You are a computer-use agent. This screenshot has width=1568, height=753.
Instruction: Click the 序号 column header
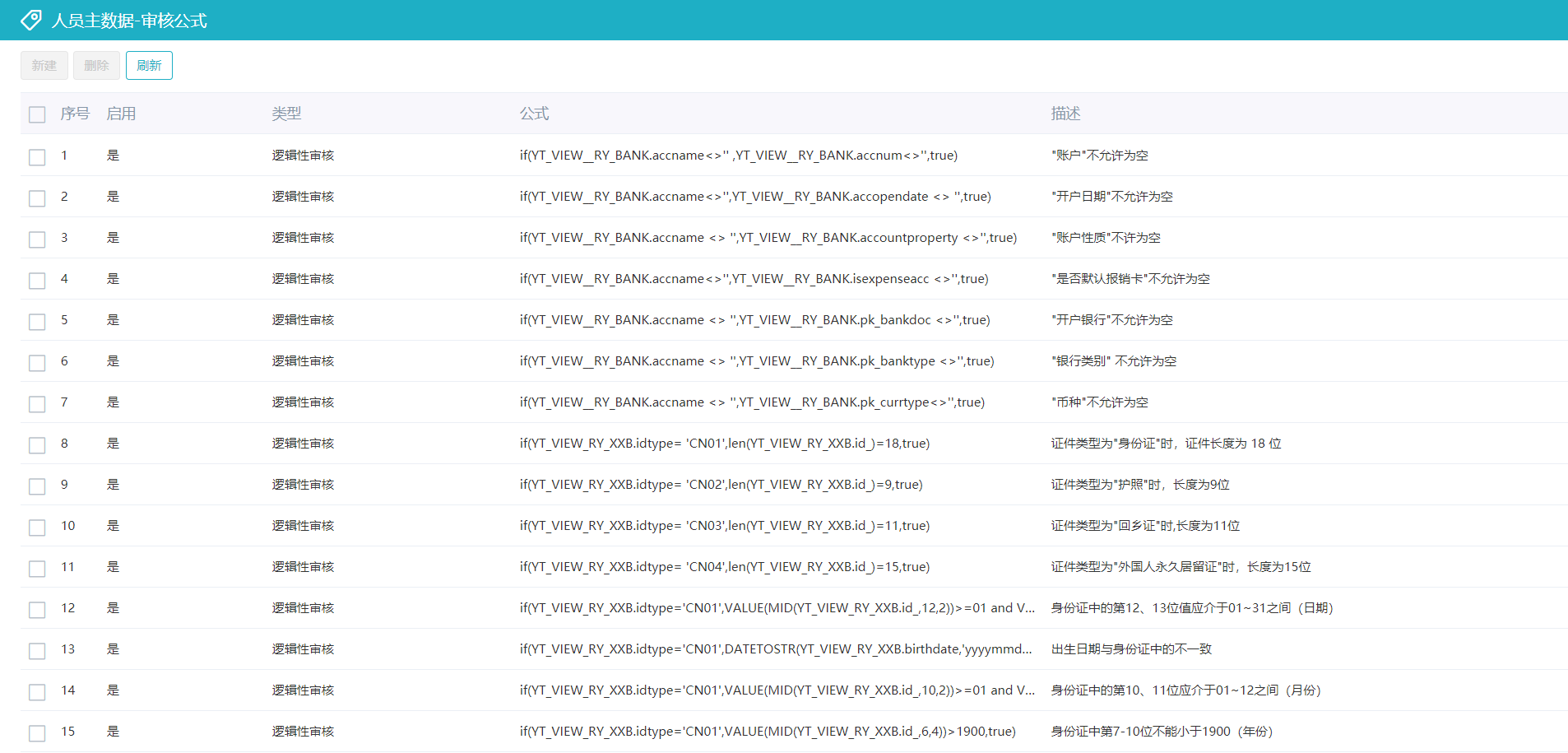pos(74,114)
